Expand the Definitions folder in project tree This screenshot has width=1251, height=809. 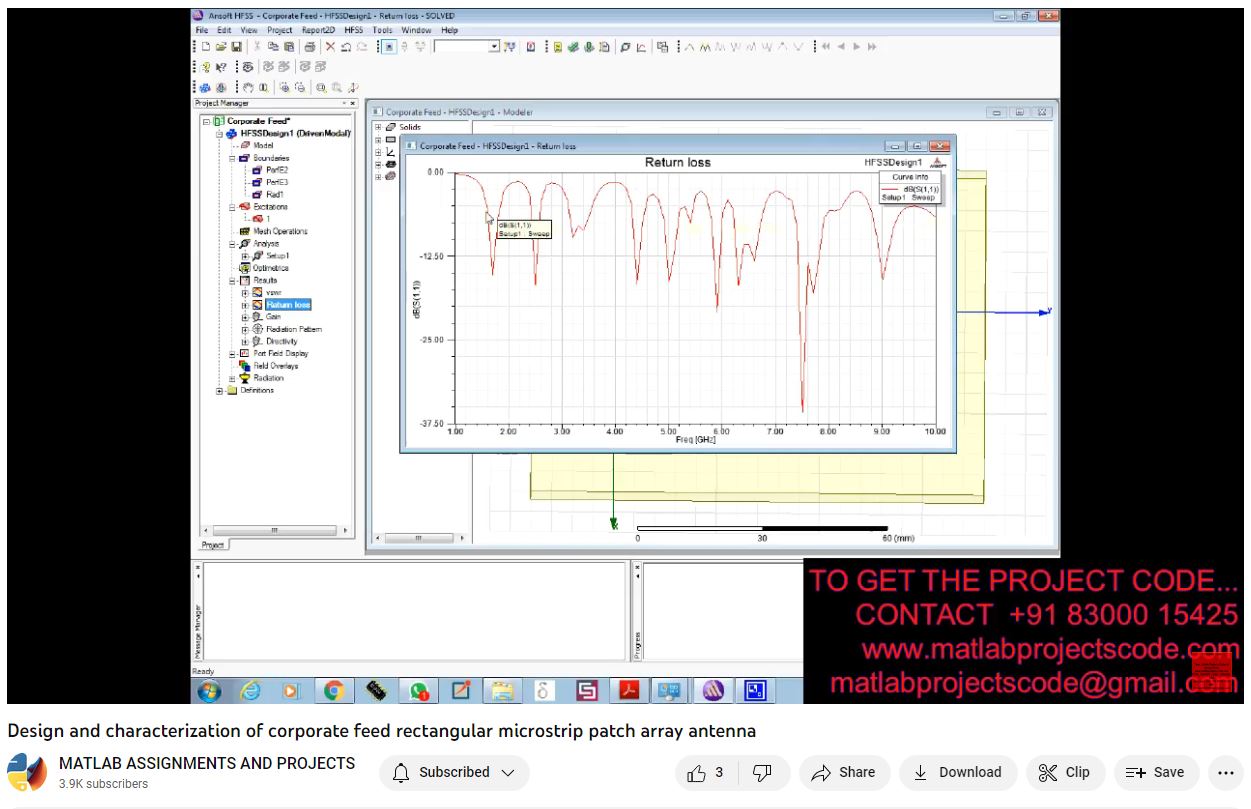220,391
